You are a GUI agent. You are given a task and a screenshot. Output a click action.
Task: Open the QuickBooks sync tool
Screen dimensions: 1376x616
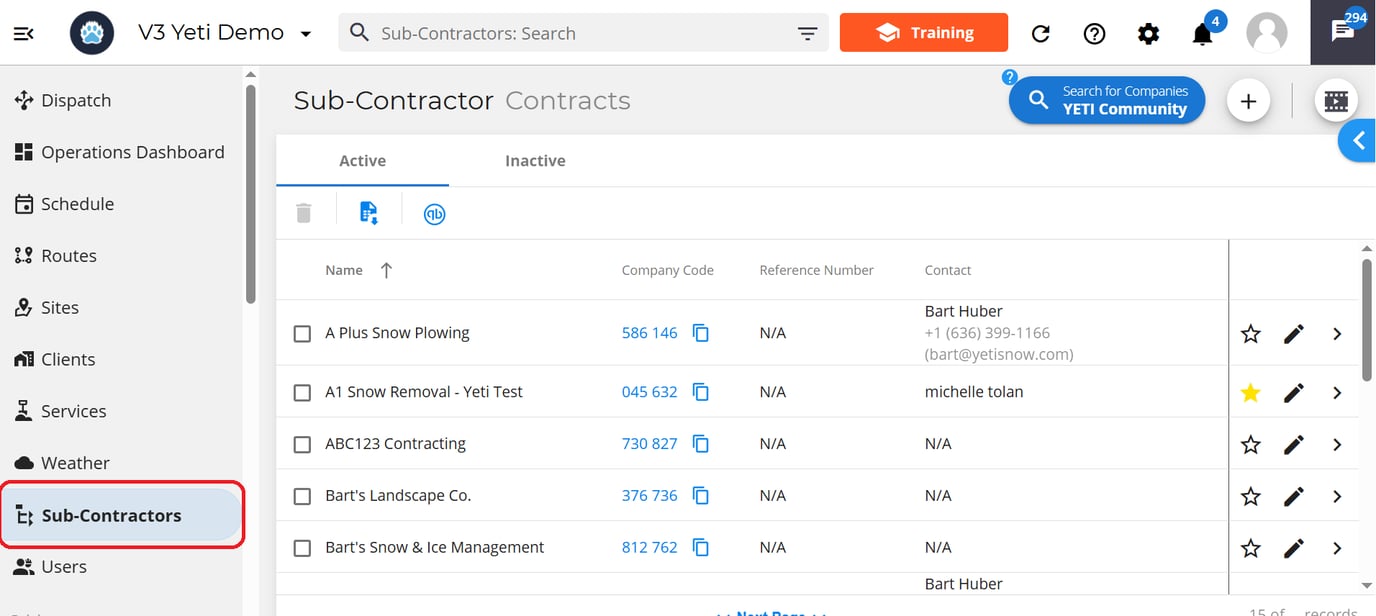(x=434, y=213)
